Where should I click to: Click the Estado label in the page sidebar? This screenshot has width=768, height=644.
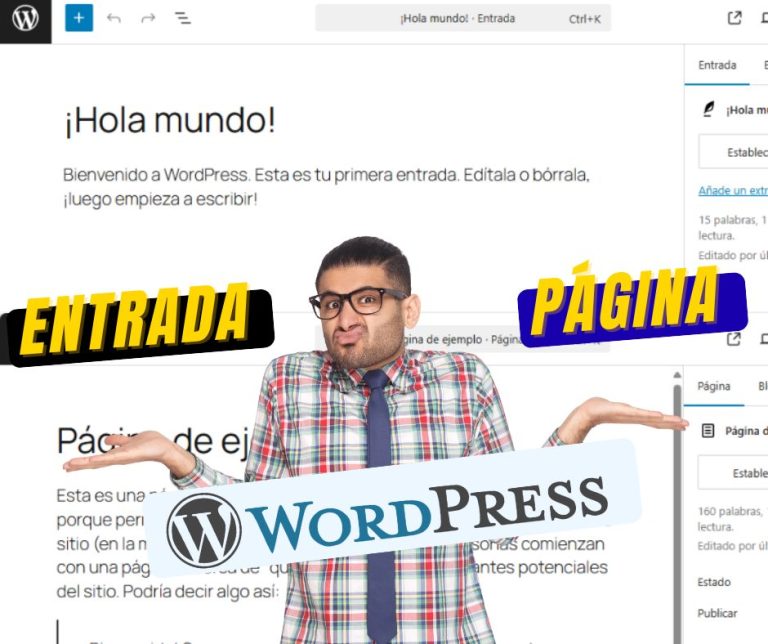click(714, 582)
